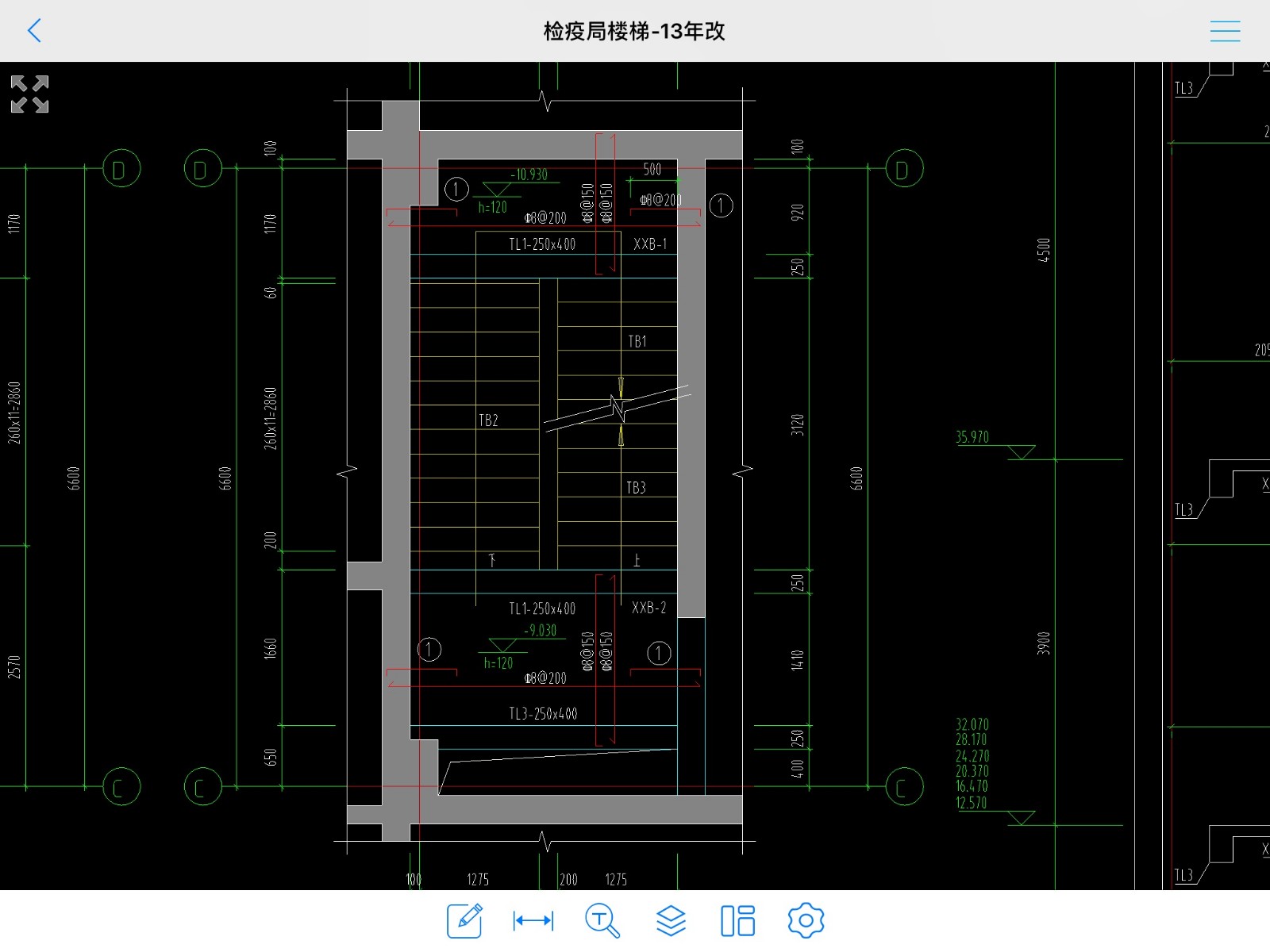1270x952 pixels.
Task: Select the right-side D axis bubble
Action: pos(904,168)
